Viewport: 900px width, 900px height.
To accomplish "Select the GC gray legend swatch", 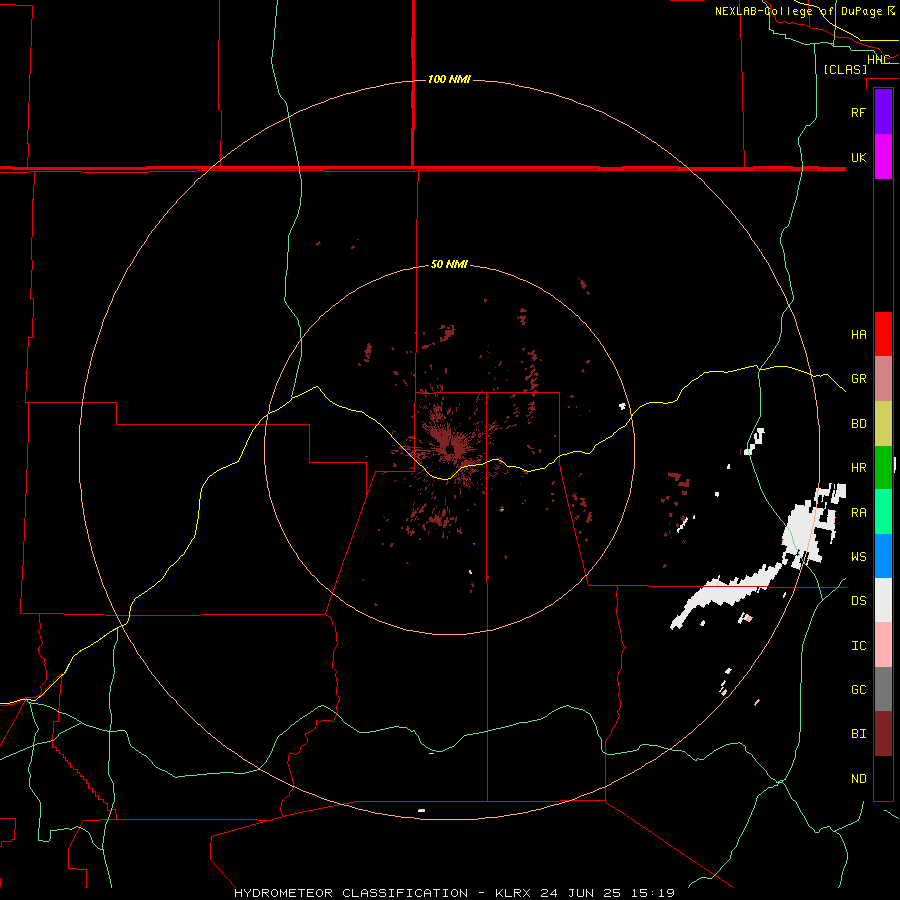I will point(883,689).
